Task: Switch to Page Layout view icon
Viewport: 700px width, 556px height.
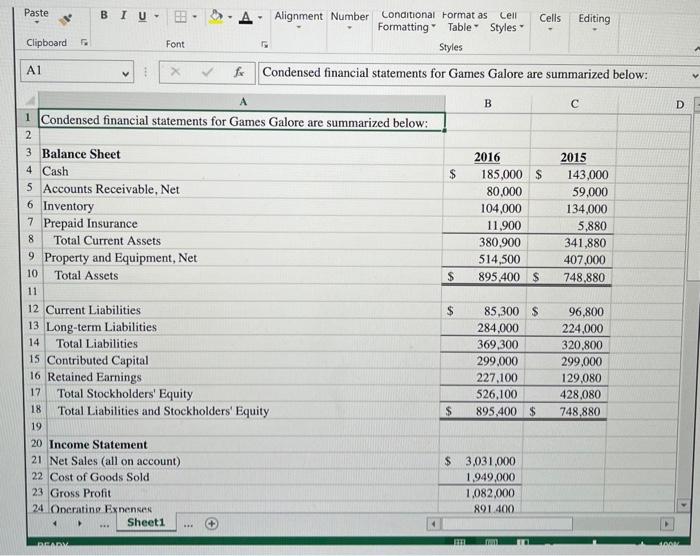Action: 491,543
